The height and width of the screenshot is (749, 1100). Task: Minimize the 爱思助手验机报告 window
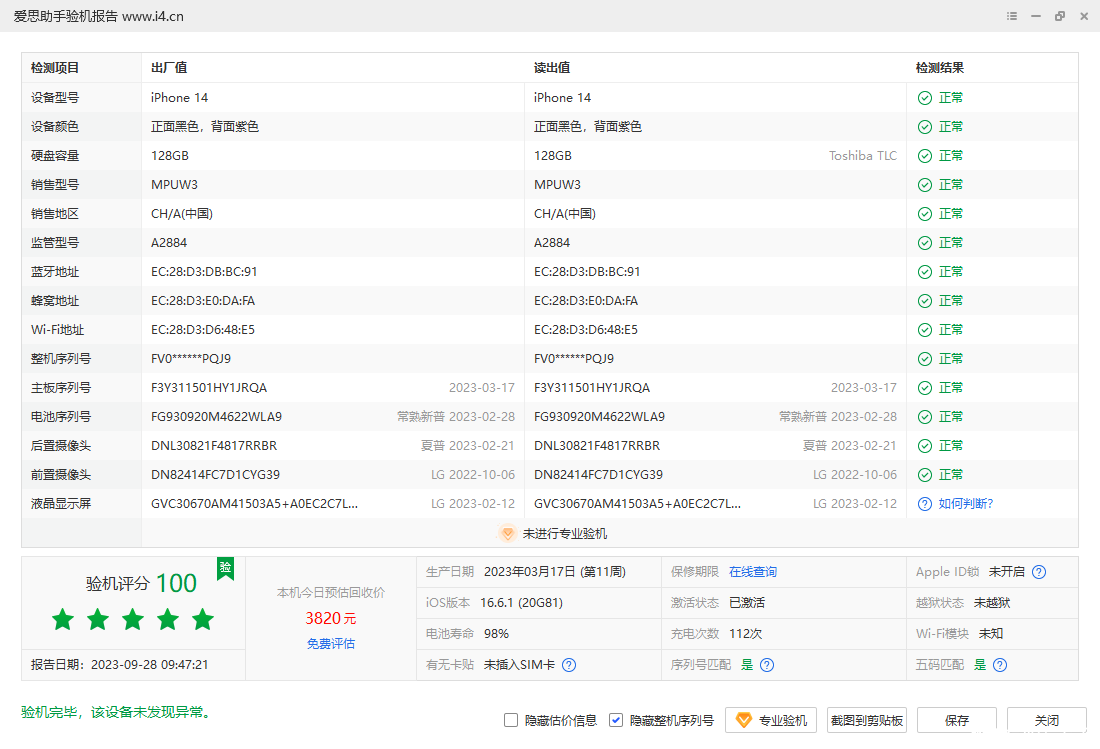(1035, 16)
